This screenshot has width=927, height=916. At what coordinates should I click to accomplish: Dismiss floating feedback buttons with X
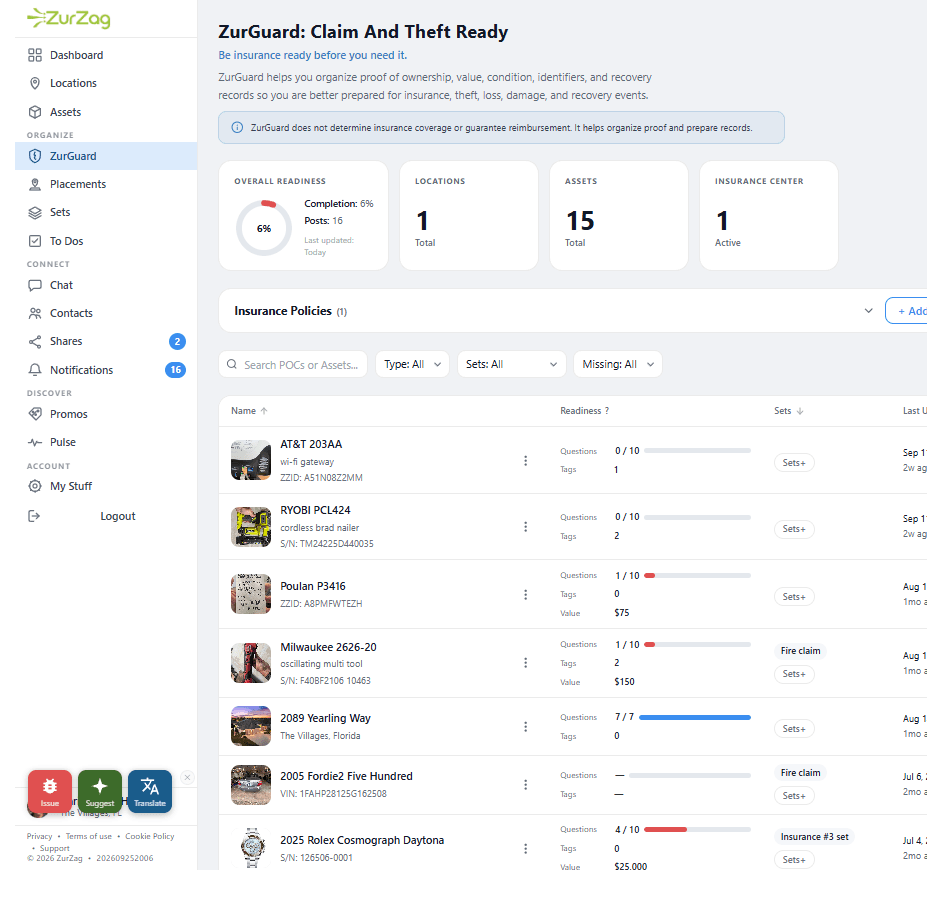point(187,778)
